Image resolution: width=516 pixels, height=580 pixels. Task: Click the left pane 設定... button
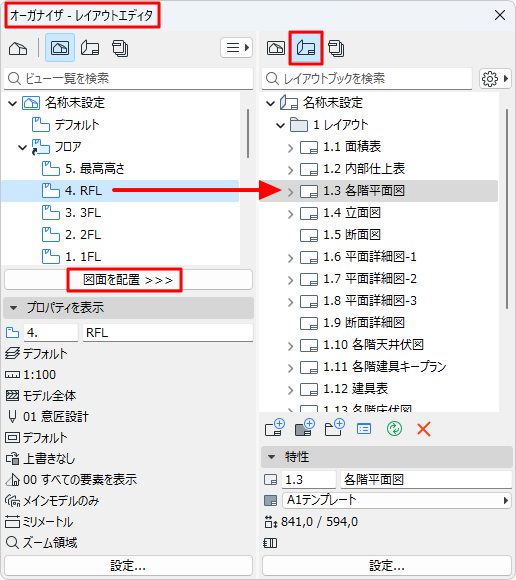coord(128,566)
